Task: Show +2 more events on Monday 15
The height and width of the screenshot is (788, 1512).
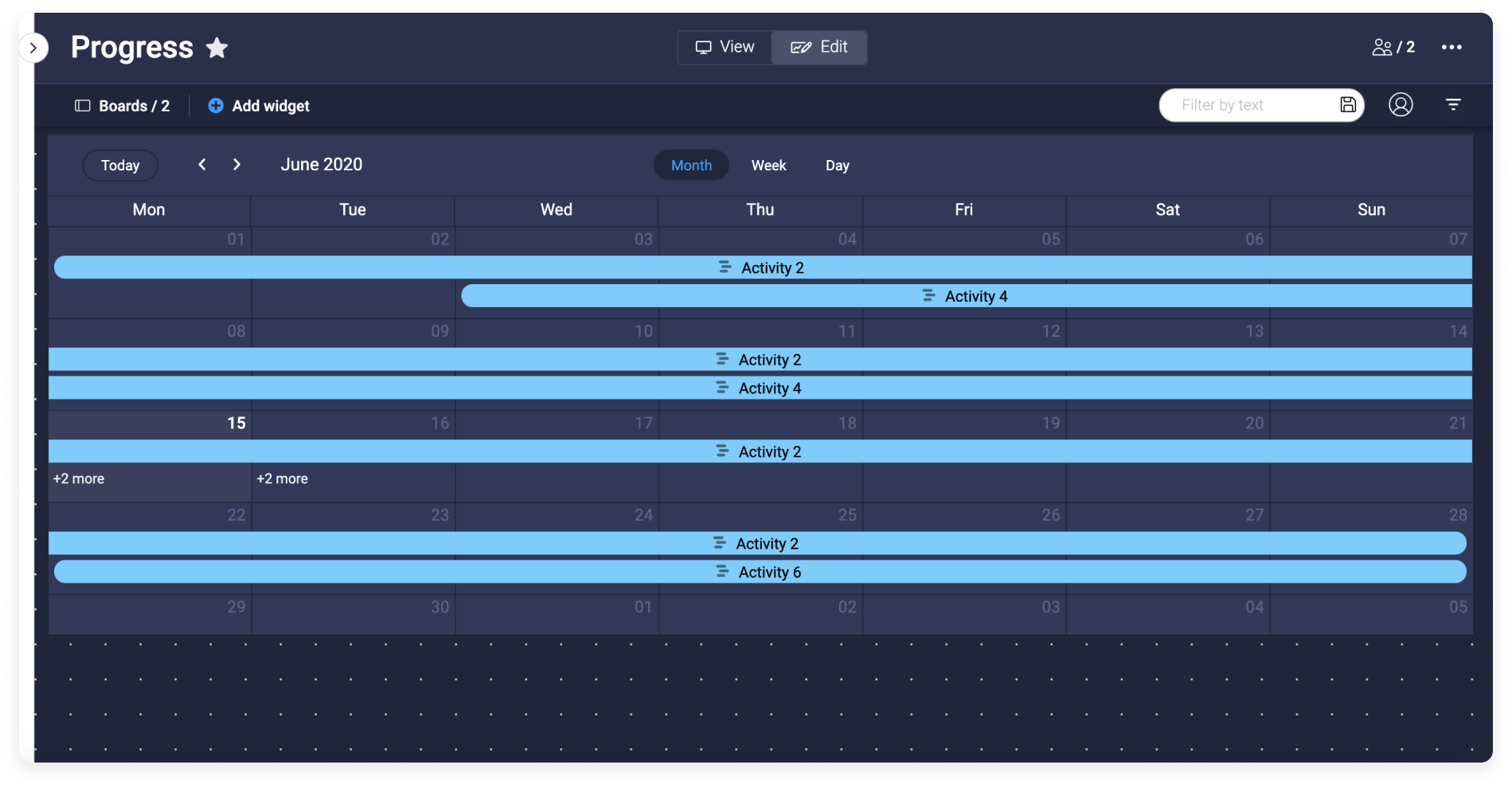Action: click(x=79, y=479)
